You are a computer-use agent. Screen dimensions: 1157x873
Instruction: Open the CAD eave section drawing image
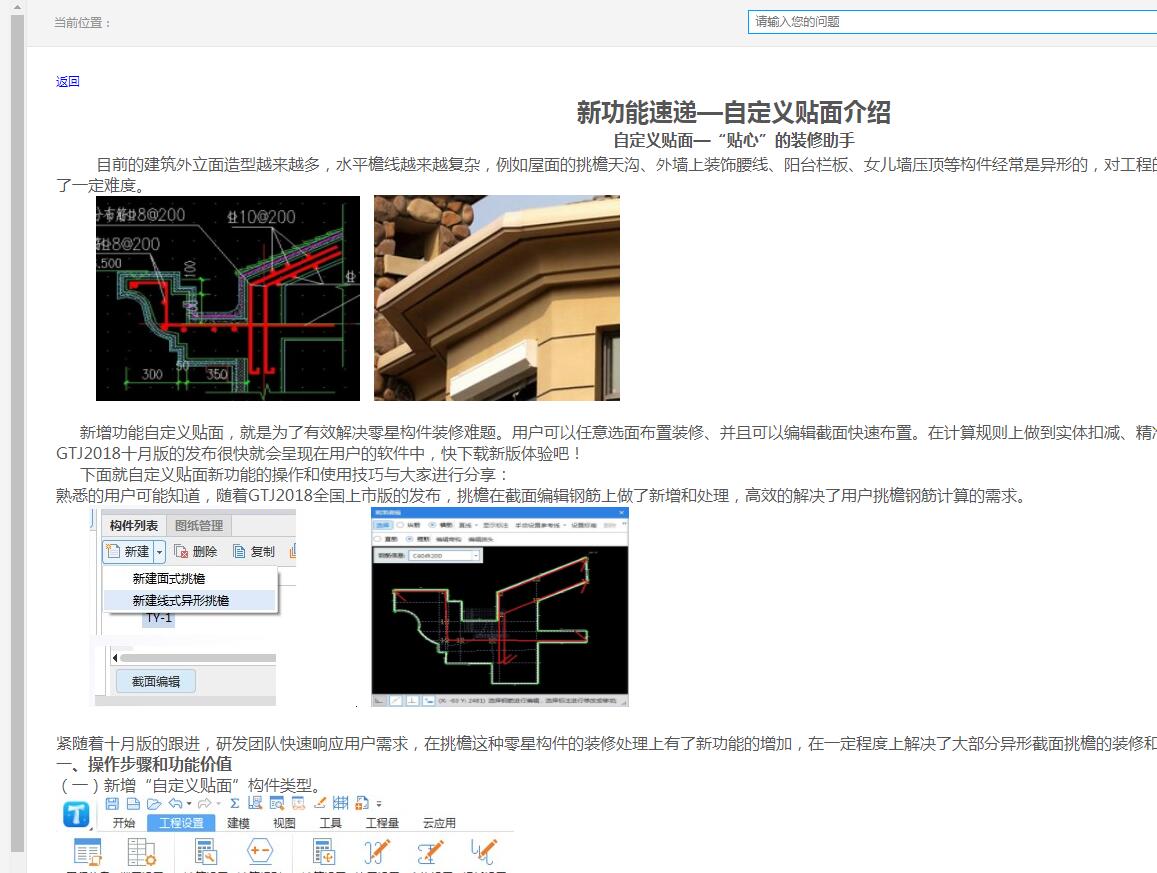(228, 298)
